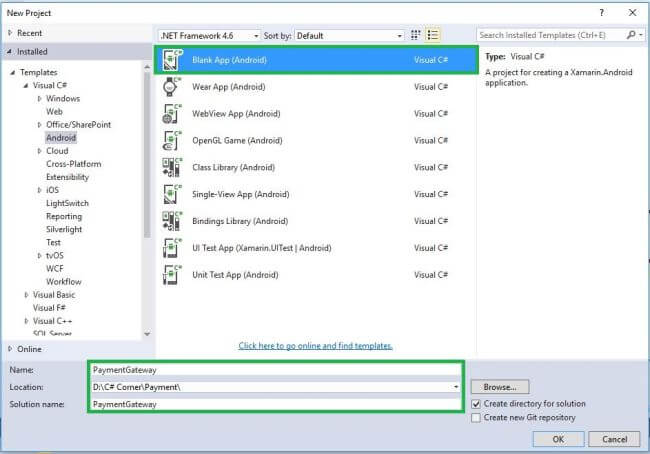
Task: Switch to medium icons list view
Action: pyautogui.click(x=433, y=35)
